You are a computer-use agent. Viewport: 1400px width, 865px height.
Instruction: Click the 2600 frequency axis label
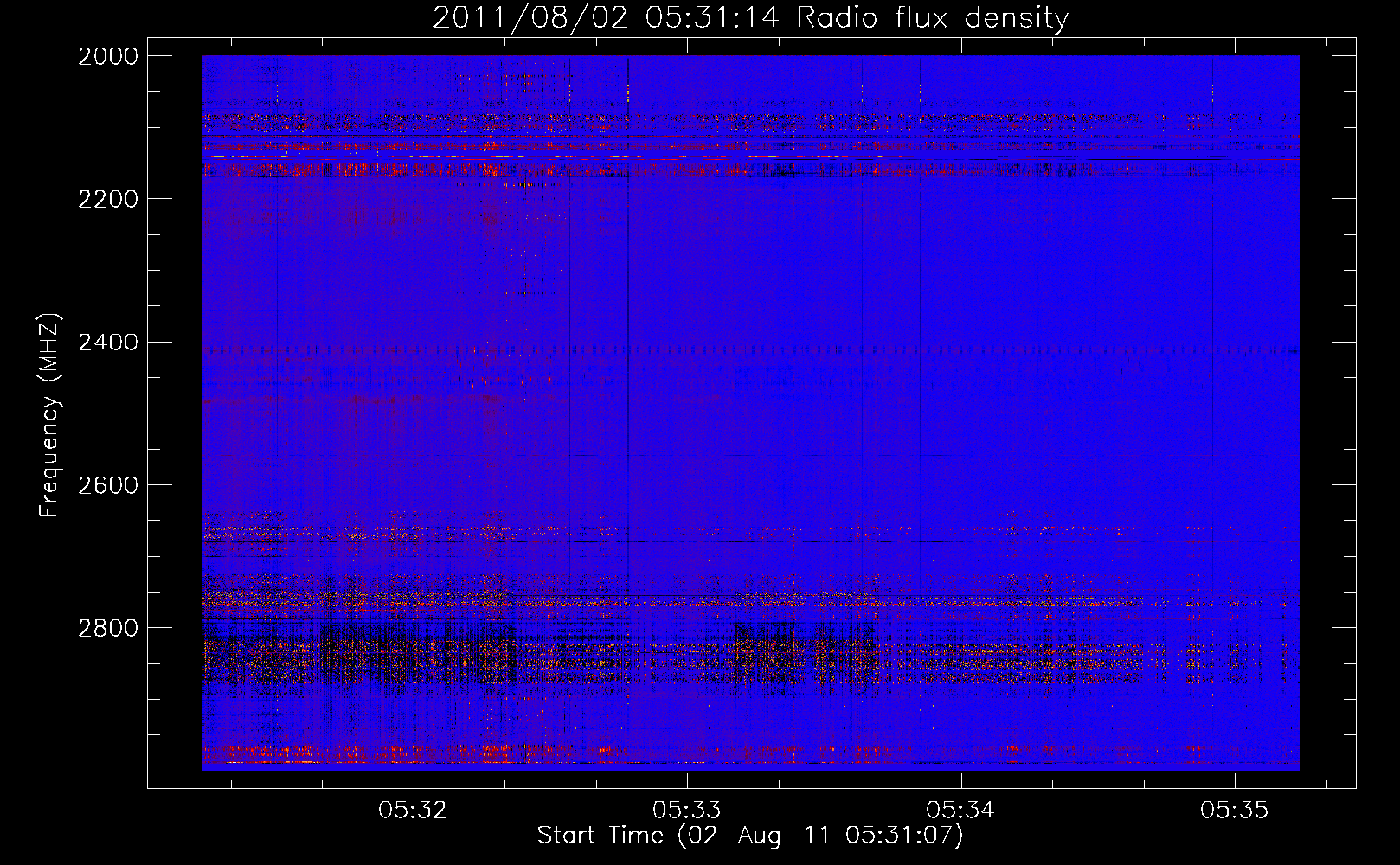tap(108, 485)
